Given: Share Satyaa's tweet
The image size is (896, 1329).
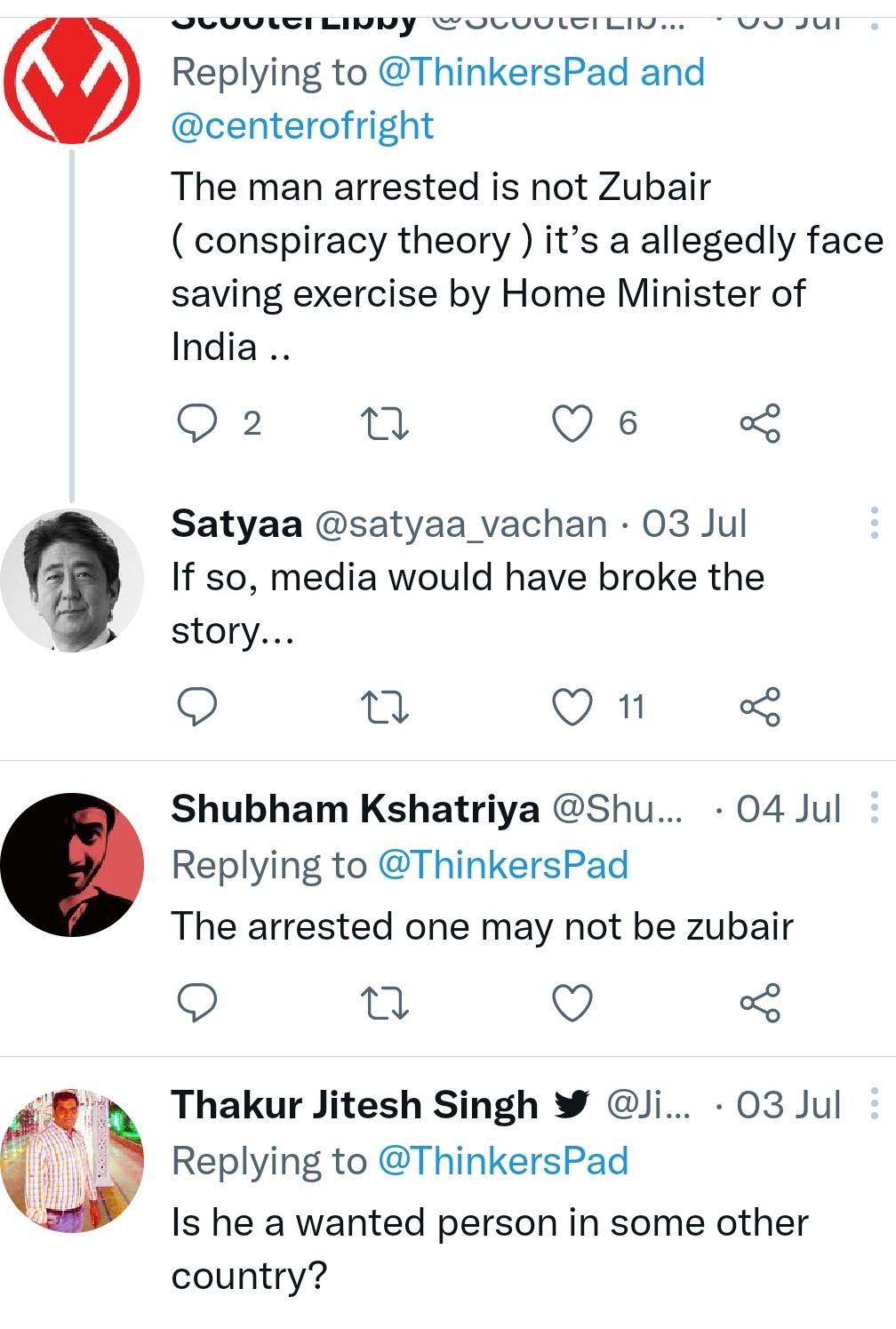Looking at the screenshot, I should pyautogui.click(x=760, y=707).
